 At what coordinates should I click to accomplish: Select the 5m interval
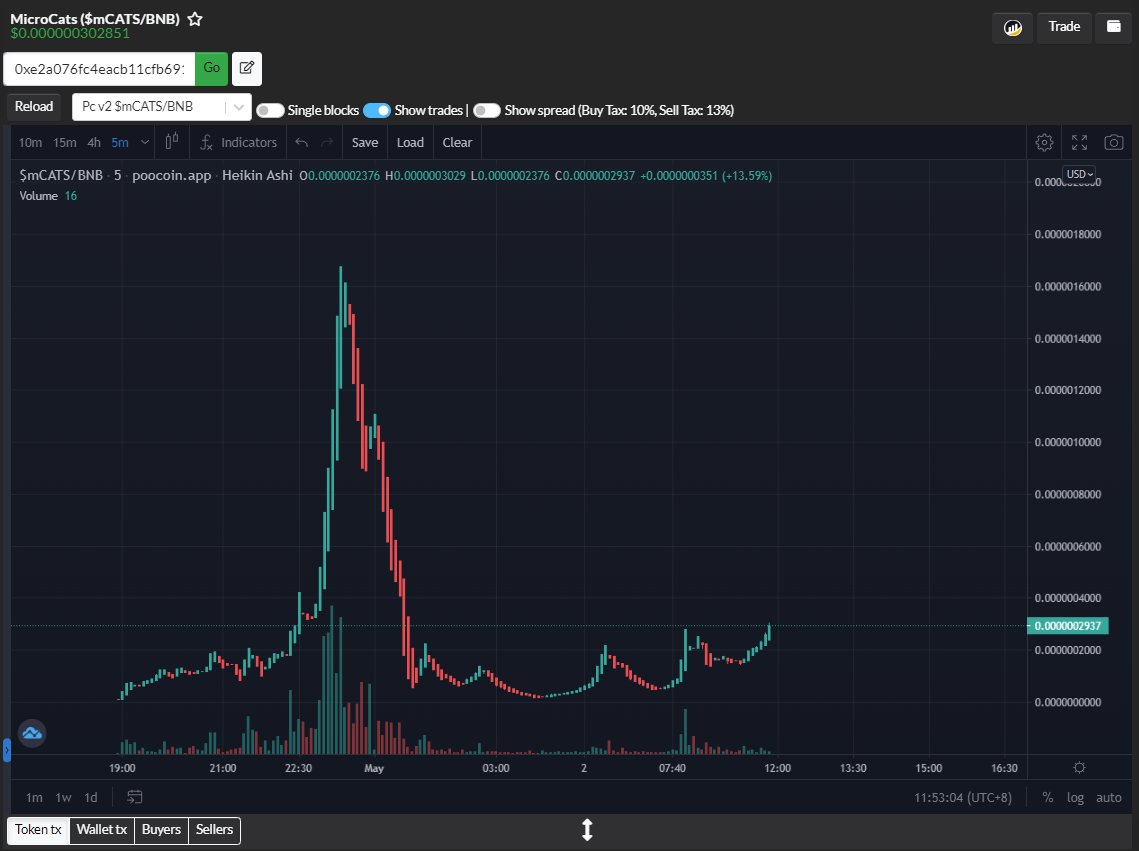[x=120, y=142]
